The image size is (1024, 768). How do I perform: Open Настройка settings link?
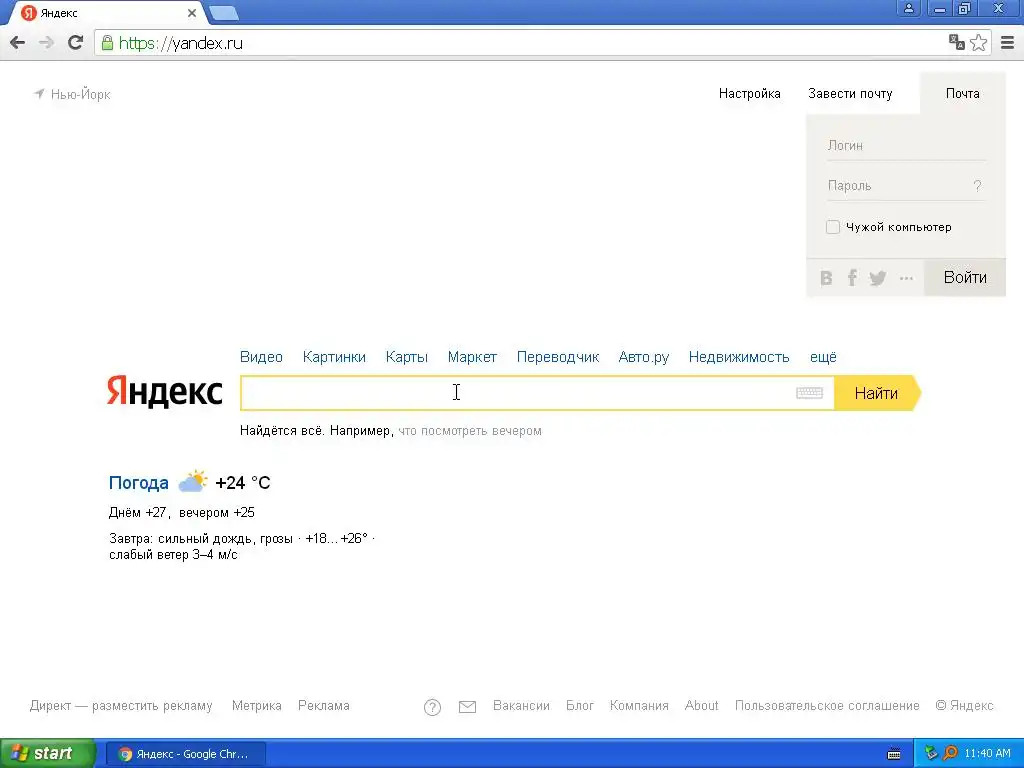click(x=750, y=93)
